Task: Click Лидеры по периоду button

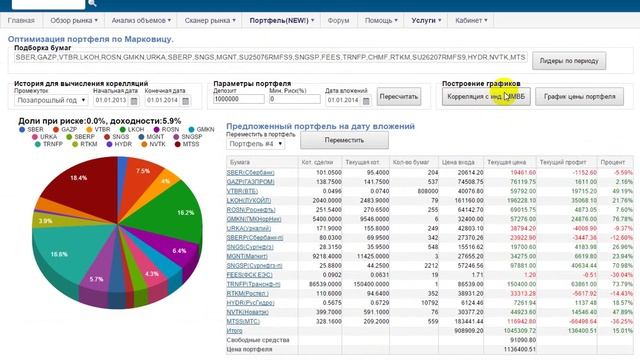Action: click(569, 61)
